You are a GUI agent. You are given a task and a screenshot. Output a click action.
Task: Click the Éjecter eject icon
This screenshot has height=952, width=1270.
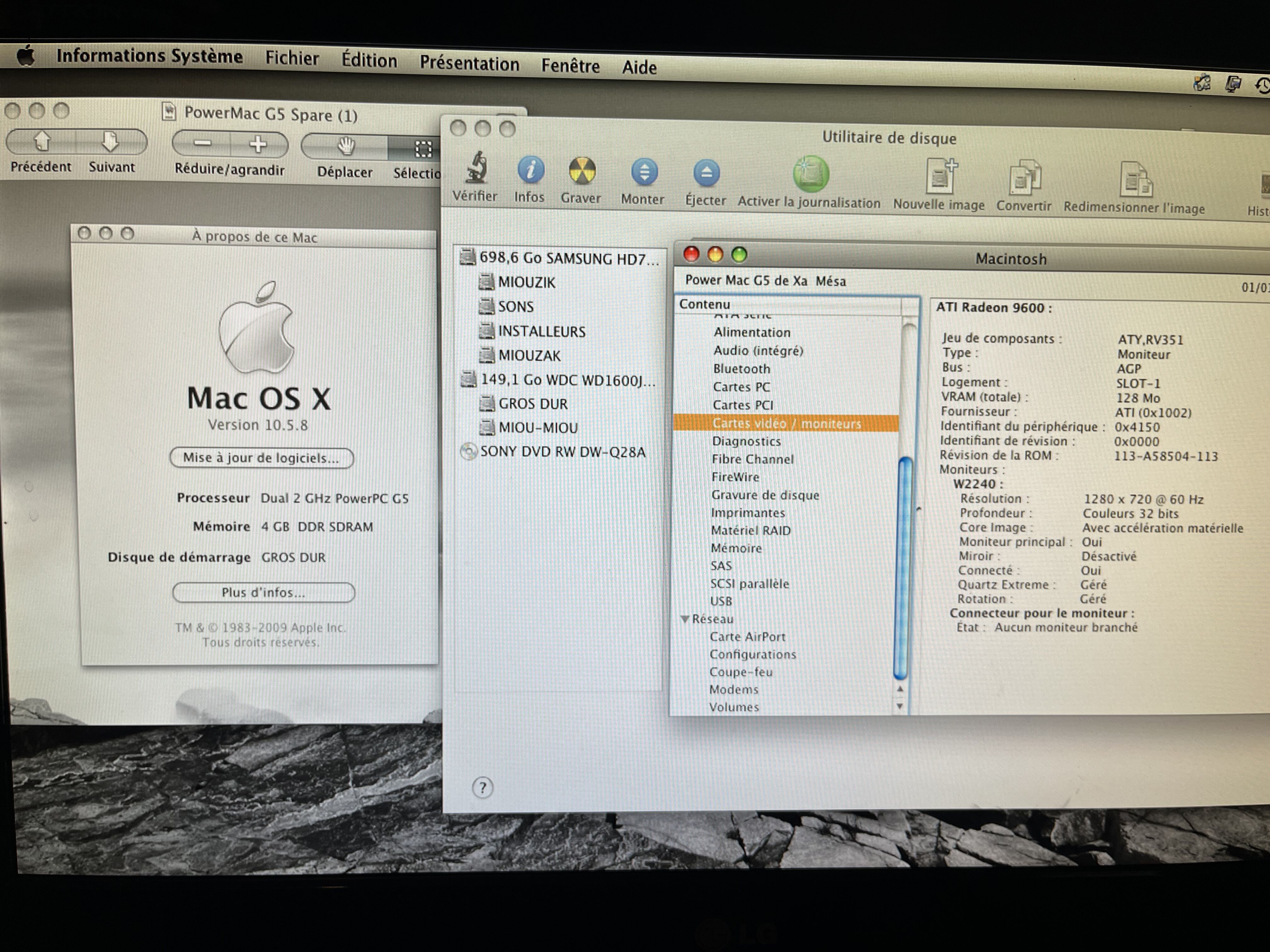(x=706, y=173)
